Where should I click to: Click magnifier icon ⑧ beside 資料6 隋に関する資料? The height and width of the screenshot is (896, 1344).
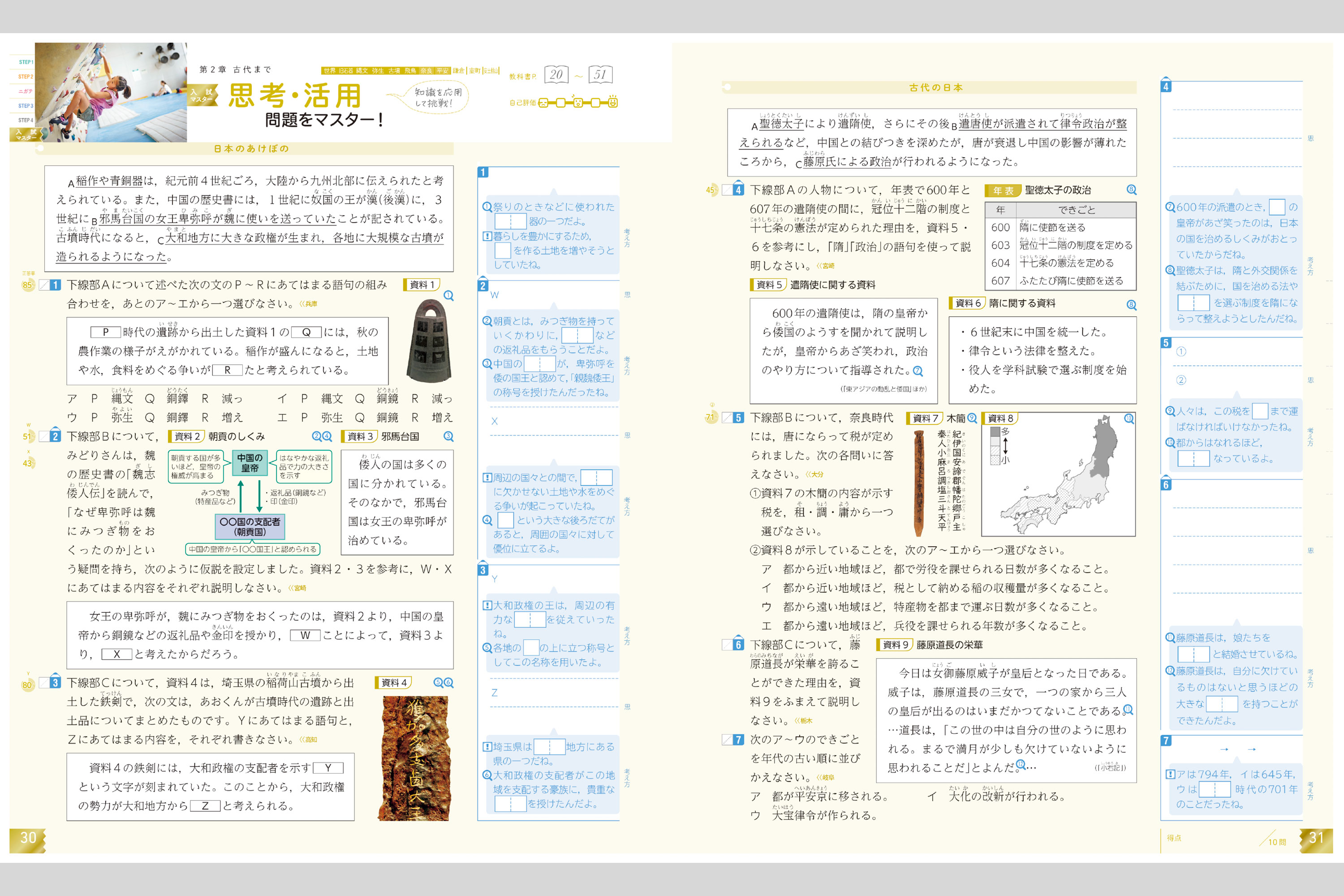[1131, 305]
